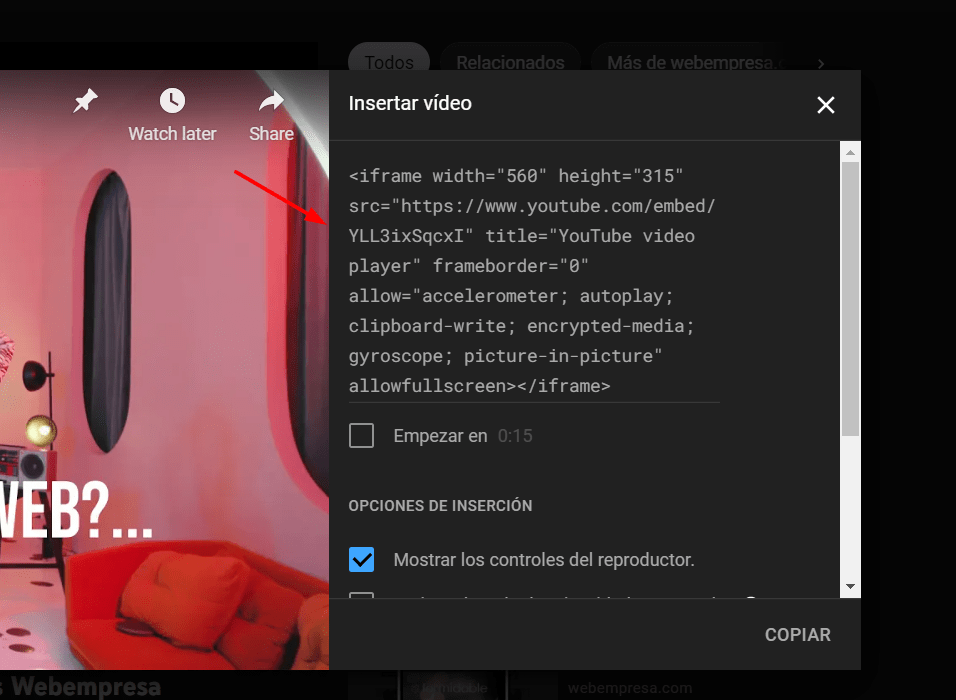Click the video preview thumbnail
Image resolution: width=956 pixels, height=700 pixels.
[165, 370]
